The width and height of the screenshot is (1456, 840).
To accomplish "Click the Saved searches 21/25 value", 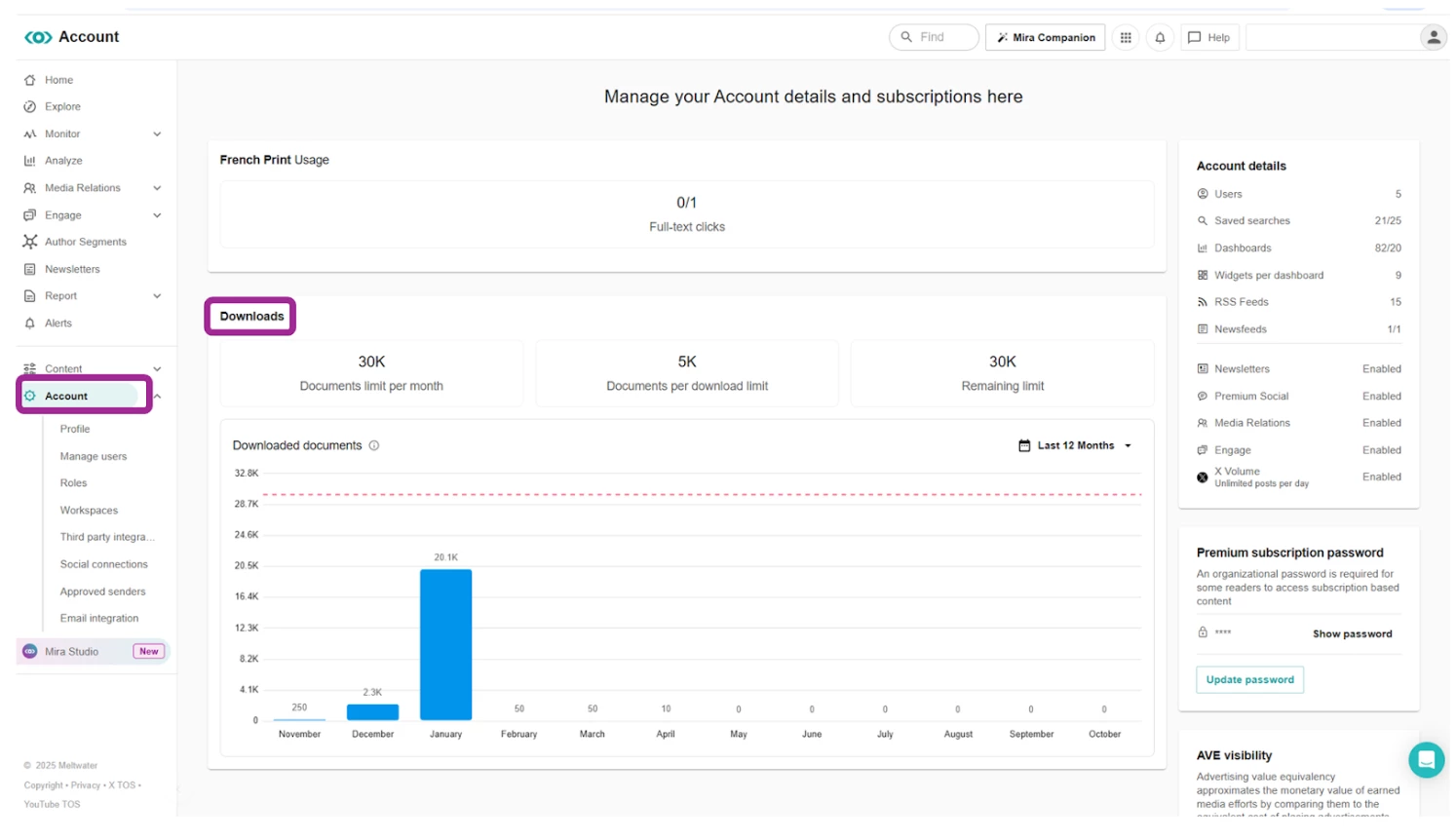I will pyautogui.click(x=1388, y=221).
